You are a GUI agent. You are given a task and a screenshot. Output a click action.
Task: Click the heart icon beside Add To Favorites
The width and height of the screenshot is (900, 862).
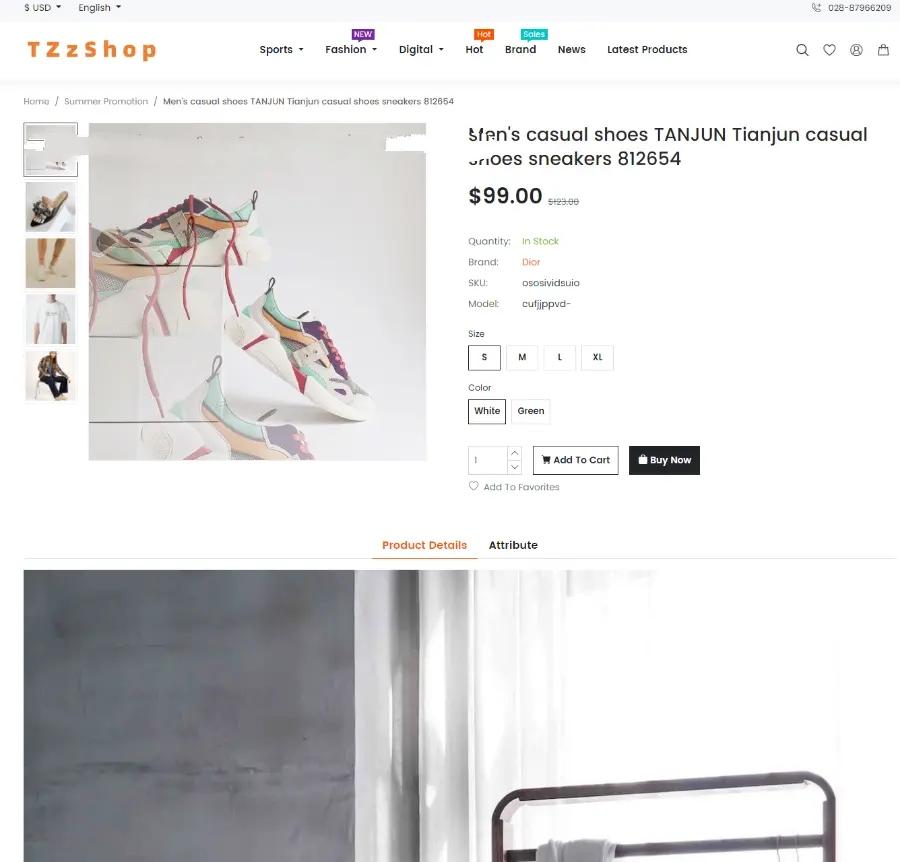pyautogui.click(x=474, y=486)
